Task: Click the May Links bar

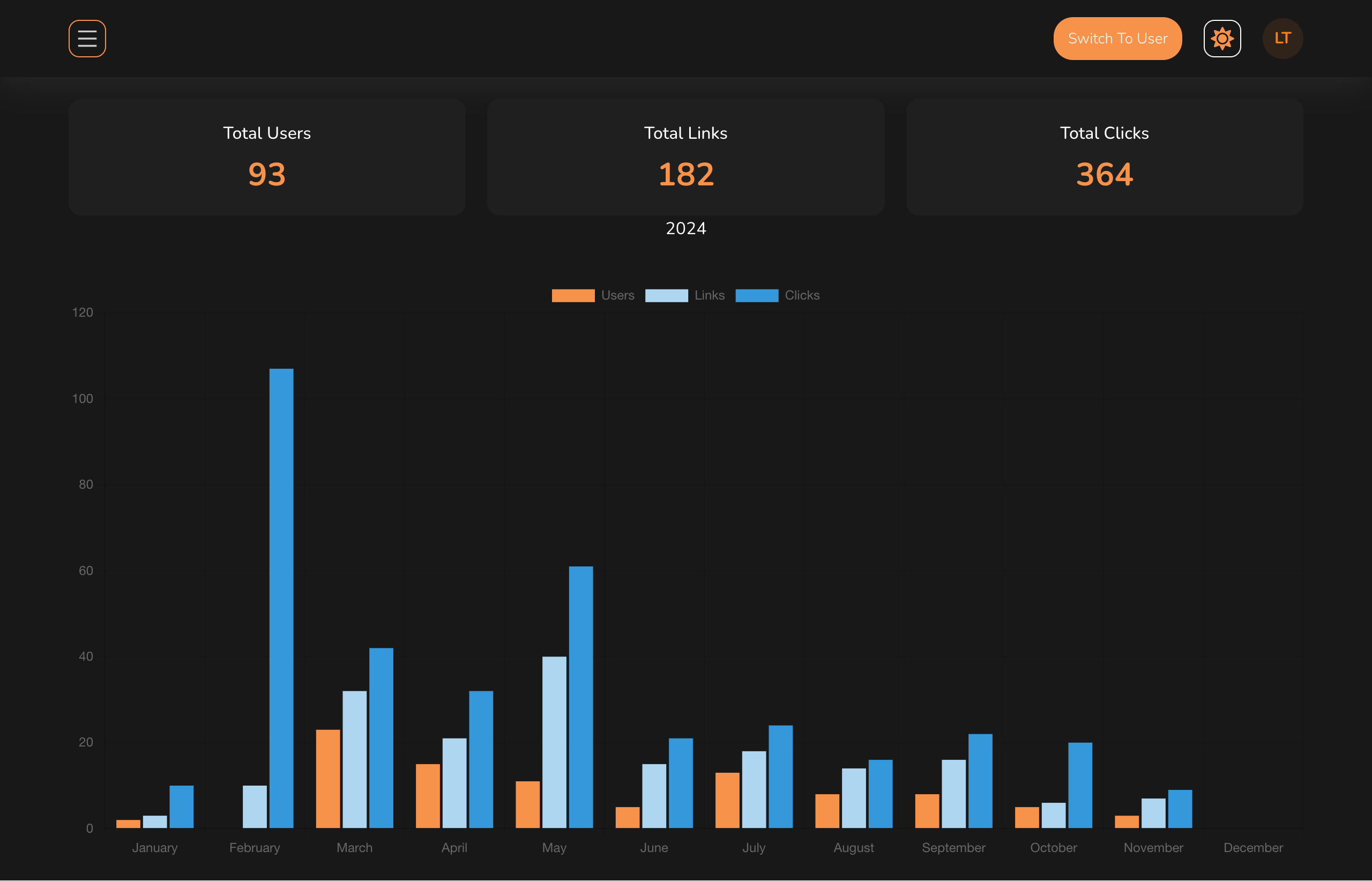Action: point(554,742)
